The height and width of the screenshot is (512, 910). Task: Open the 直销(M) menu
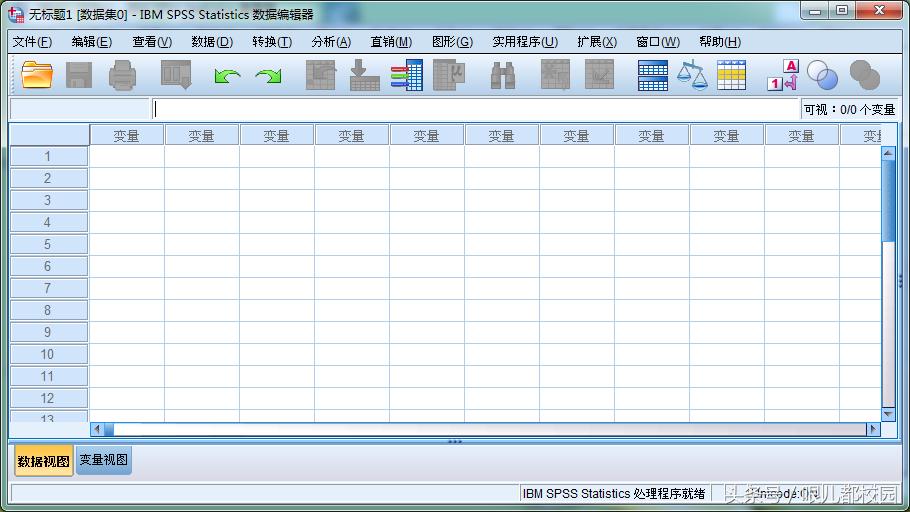click(391, 42)
